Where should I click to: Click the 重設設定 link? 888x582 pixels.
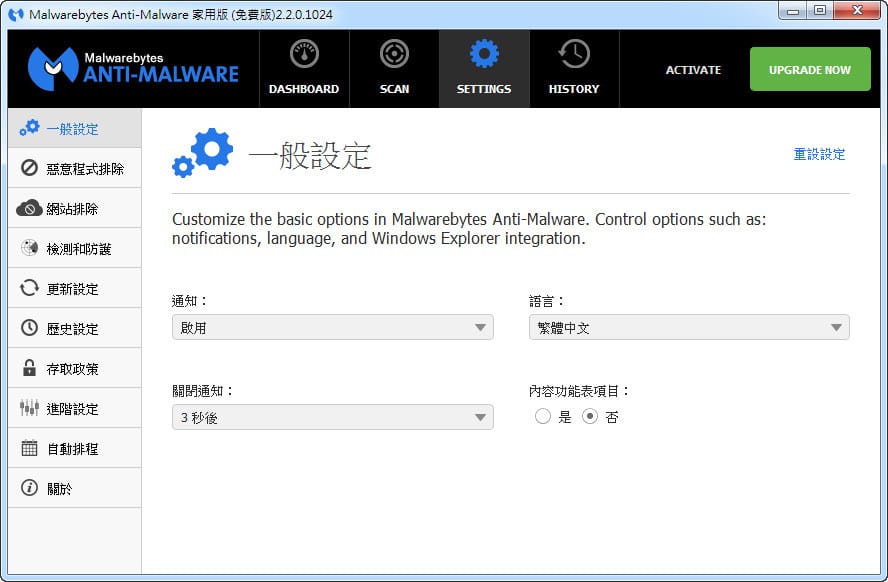(x=819, y=154)
